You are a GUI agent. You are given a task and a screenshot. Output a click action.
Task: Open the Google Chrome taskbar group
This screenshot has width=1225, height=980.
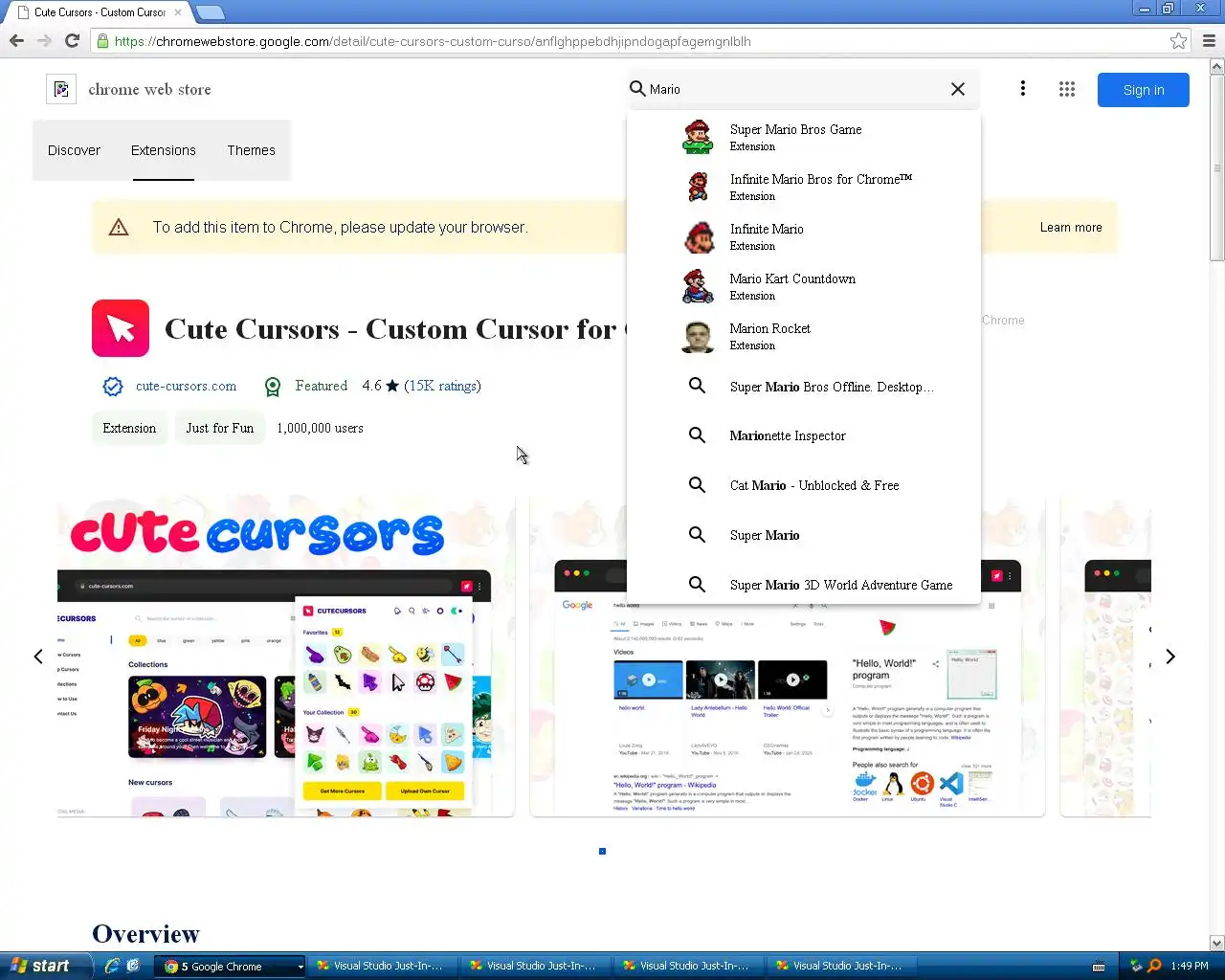tap(231, 966)
